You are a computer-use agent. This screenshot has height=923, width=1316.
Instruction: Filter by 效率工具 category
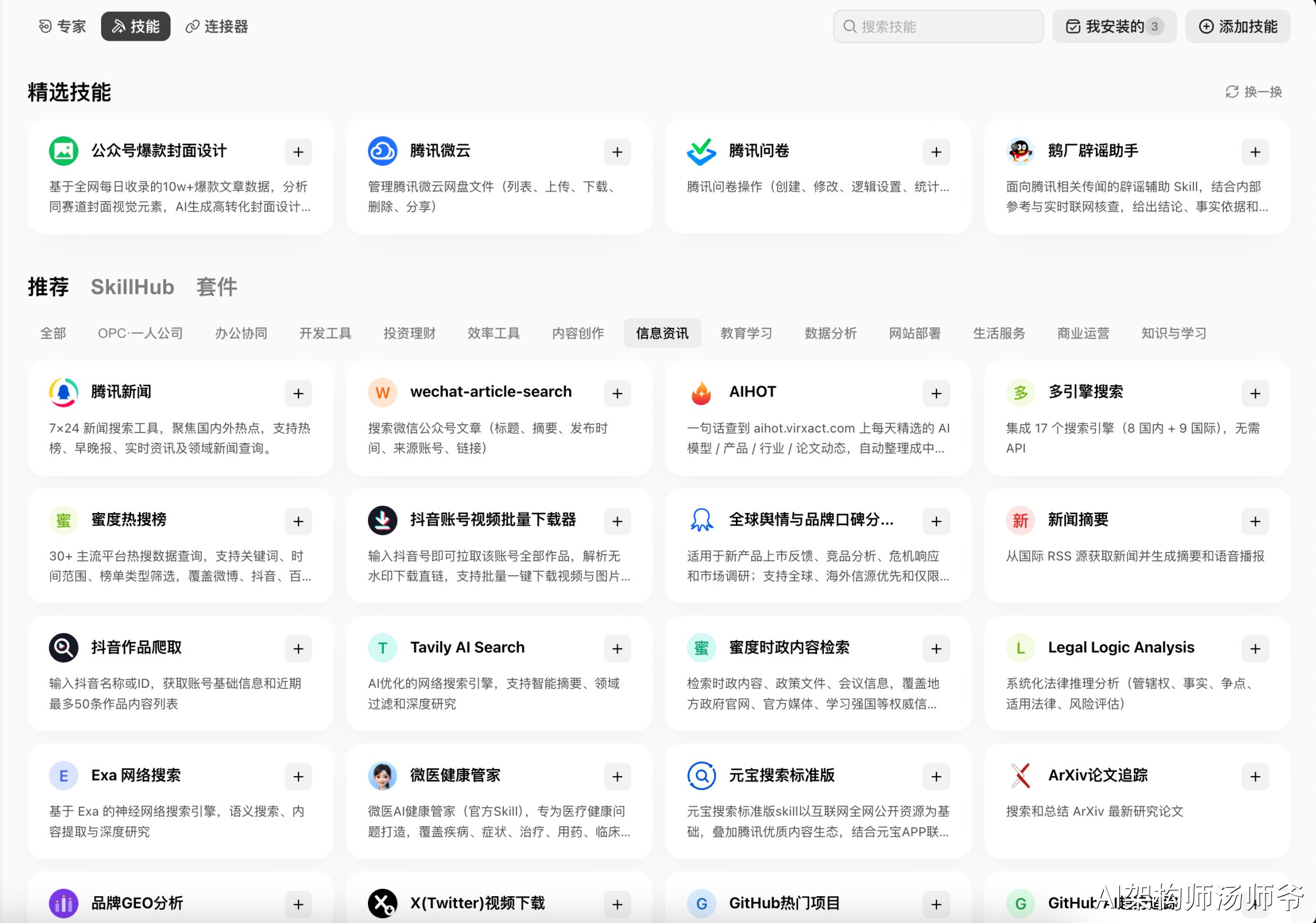(x=493, y=333)
